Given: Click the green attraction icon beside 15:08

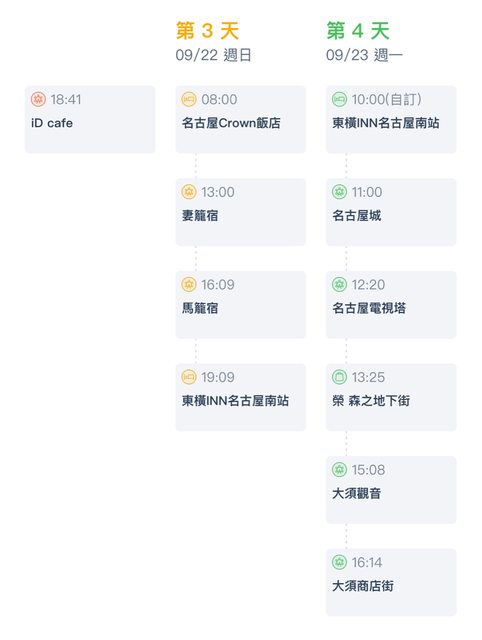Looking at the screenshot, I should point(339,470).
